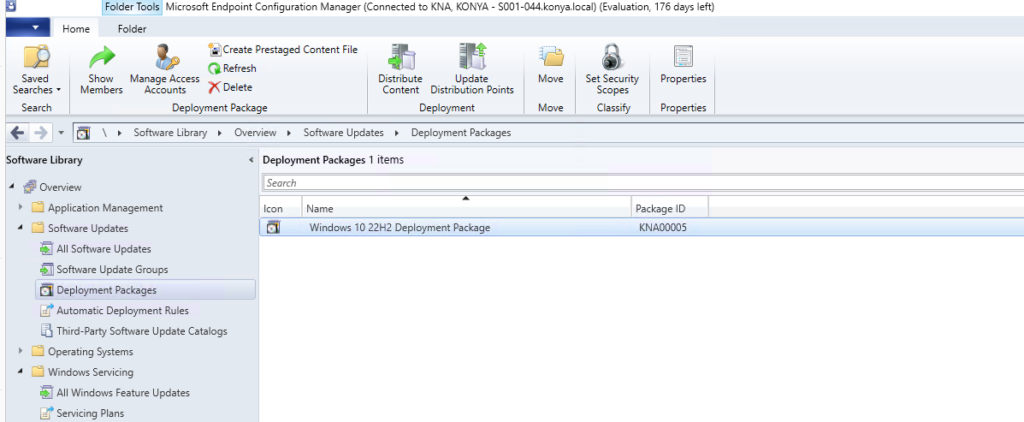Select Operating Systems in the tree
1024x422 pixels.
pyautogui.click(x=90, y=351)
